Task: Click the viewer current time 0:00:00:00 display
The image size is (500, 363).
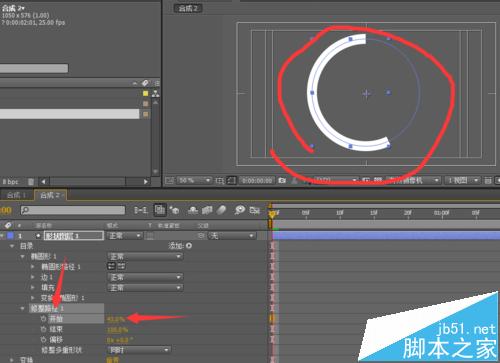Action: tap(257, 180)
